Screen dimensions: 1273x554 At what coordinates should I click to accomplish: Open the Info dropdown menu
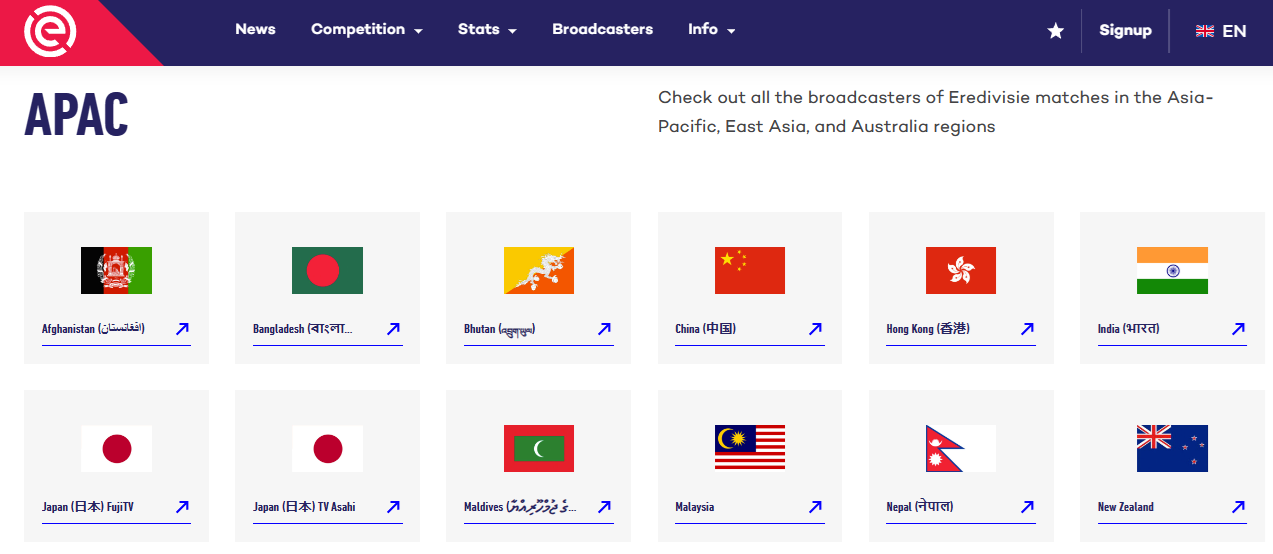click(711, 30)
